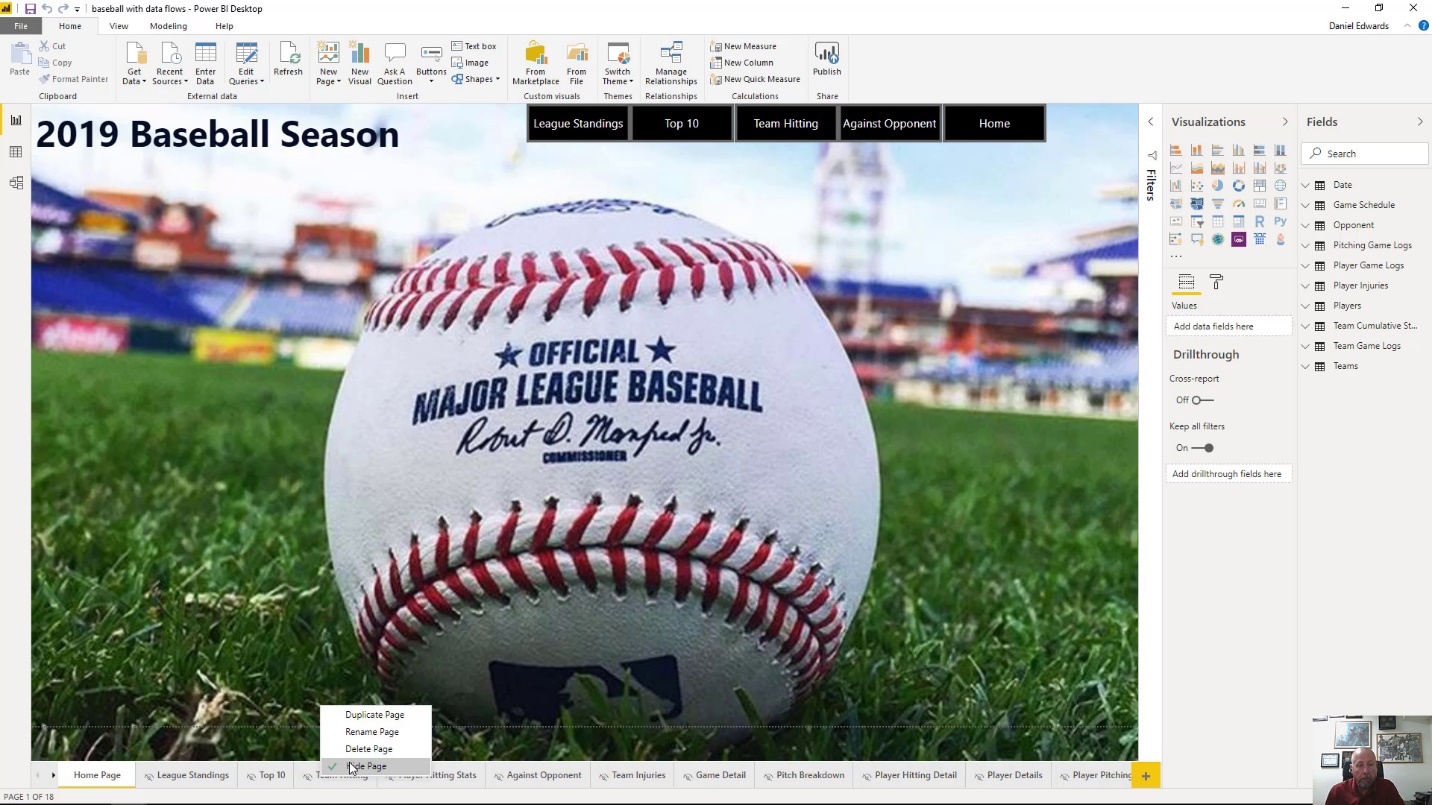1432x805 pixels.
Task: Import custom visual From Marketplace
Action: 536,64
